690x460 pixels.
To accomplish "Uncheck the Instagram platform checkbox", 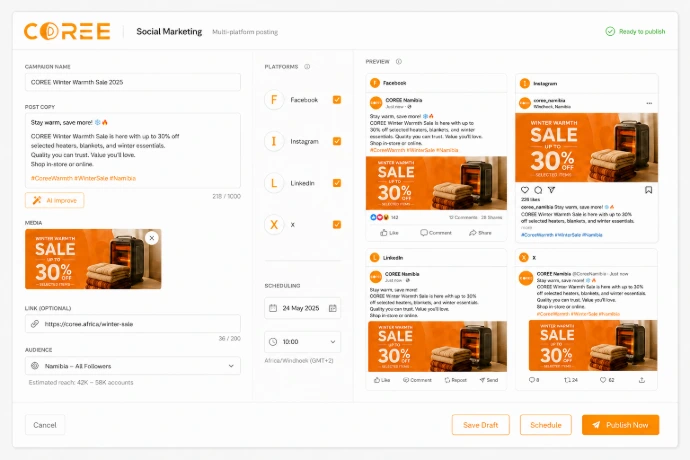I will coord(337,141).
